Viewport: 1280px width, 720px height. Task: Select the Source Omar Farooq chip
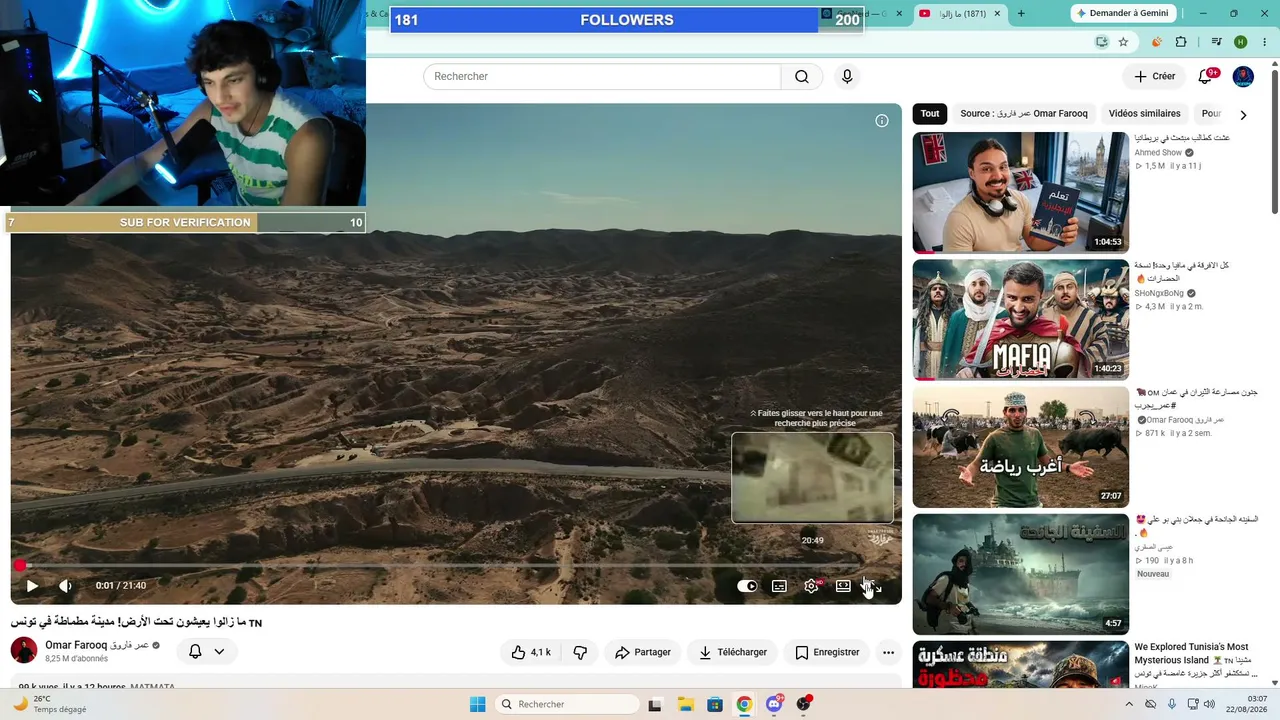tap(1024, 114)
